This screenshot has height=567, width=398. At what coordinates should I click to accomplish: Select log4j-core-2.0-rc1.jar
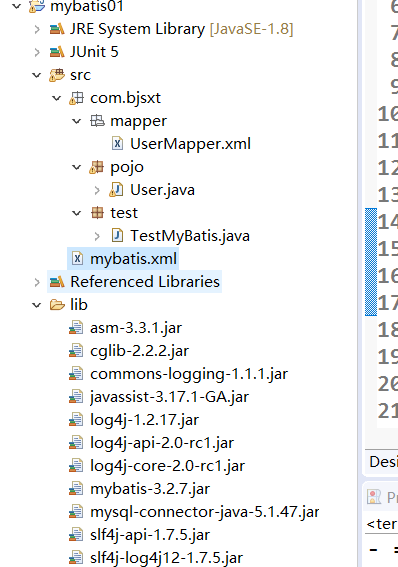(167, 466)
